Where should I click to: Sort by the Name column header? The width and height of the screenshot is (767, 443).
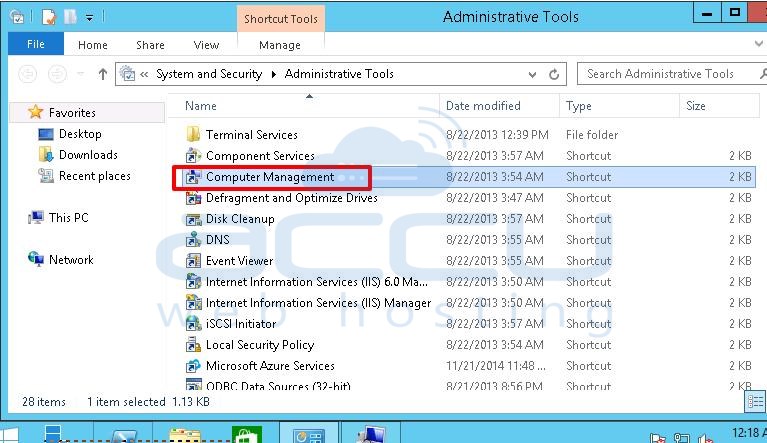304,106
